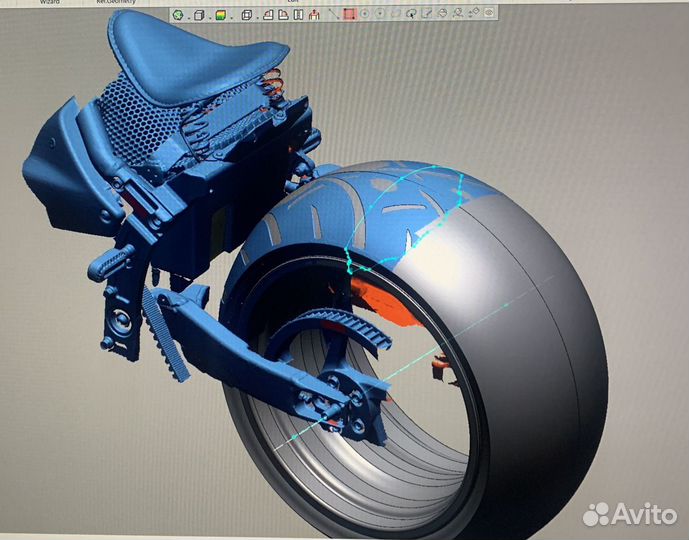This screenshot has height=540, width=689.
Task: Select the red Rectangle selection mode tool
Action: (349, 14)
